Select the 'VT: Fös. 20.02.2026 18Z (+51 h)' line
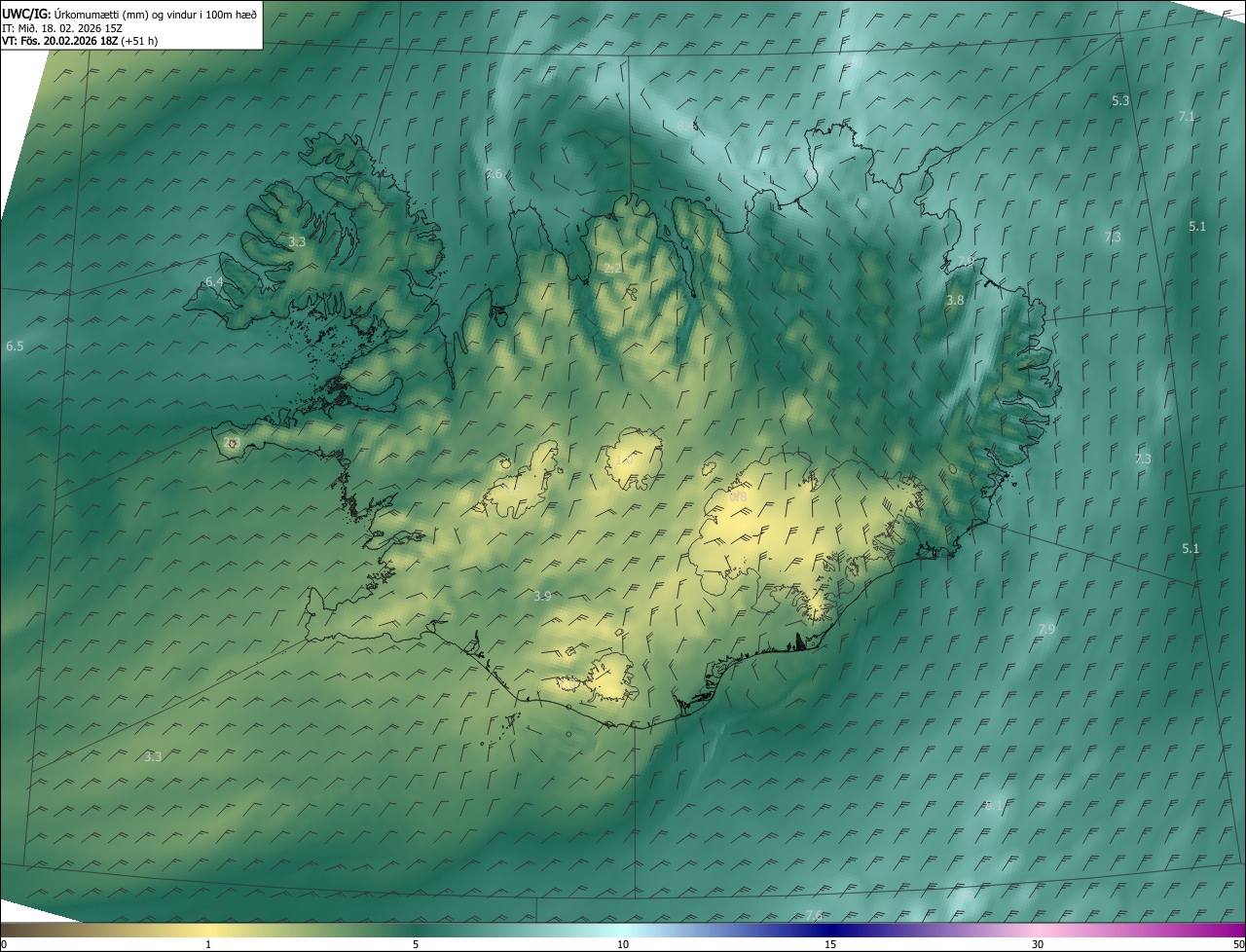This screenshot has height=952, width=1246. pyautogui.click(x=81, y=41)
